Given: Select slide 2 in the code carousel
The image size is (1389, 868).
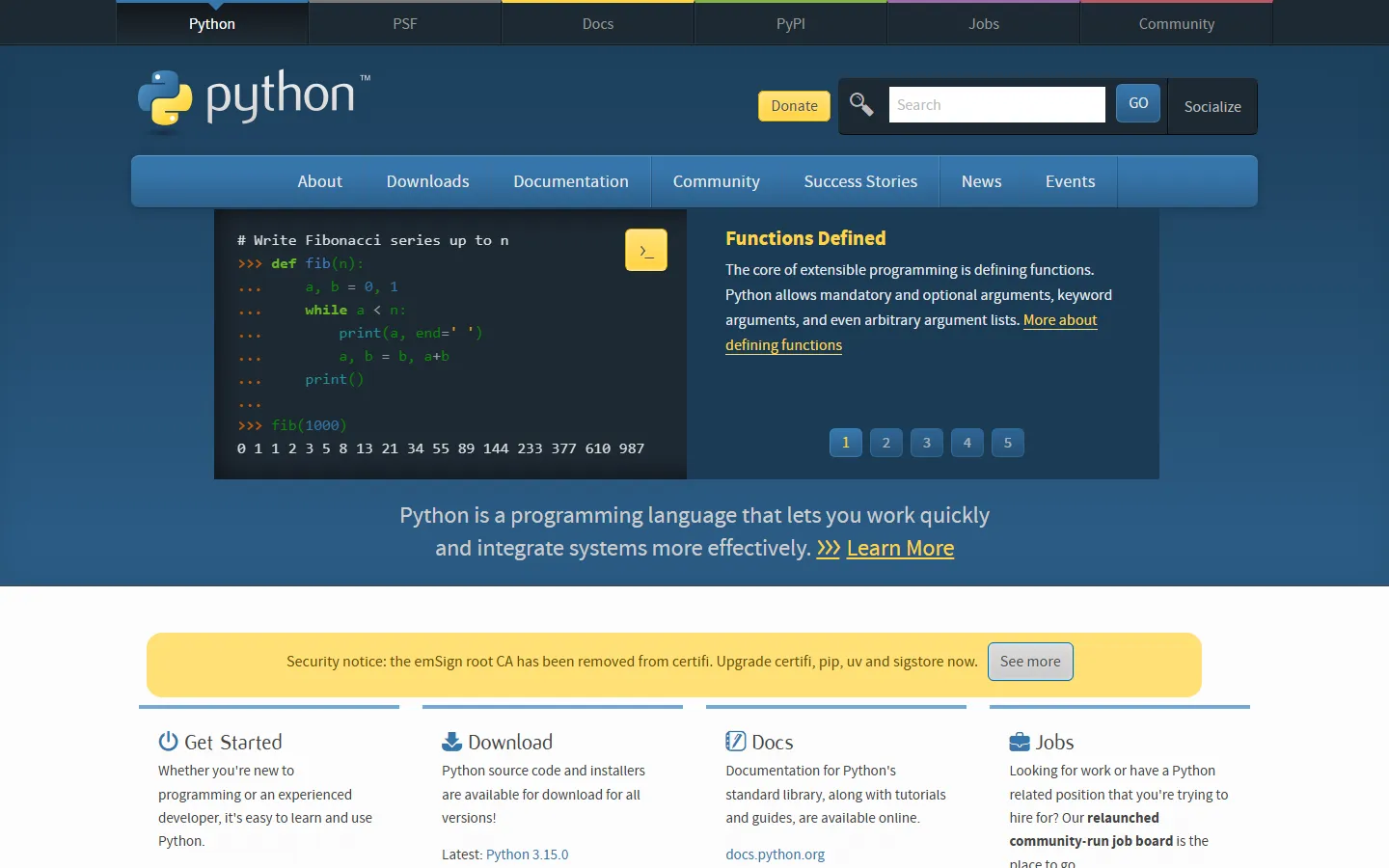Looking at the screenshot, I should point(886,443).
